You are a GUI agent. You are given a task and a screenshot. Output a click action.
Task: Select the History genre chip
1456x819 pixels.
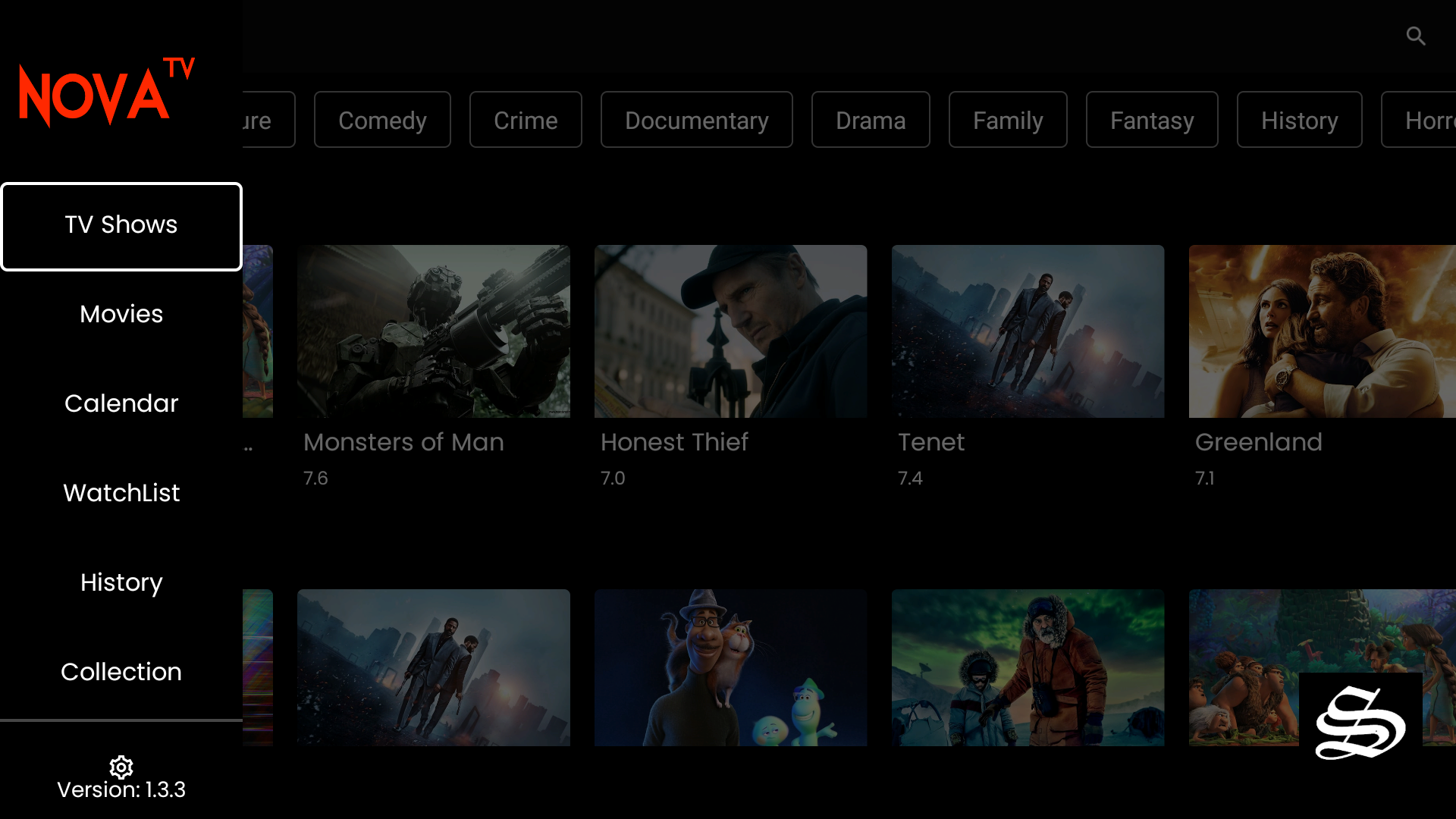(1299, 120)
